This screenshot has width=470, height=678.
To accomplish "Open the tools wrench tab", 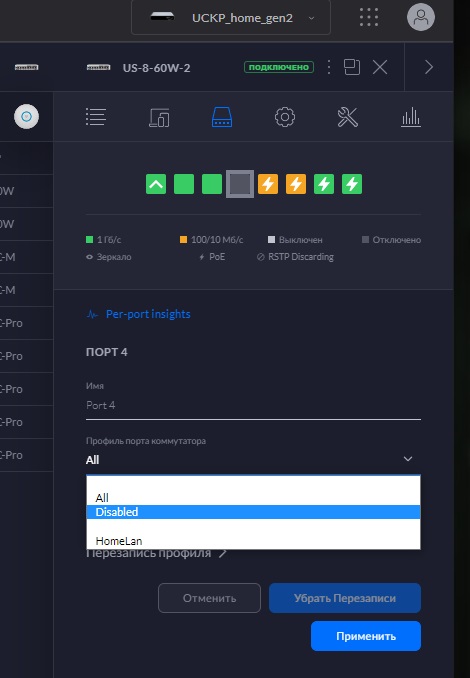I will click(348, 117).
